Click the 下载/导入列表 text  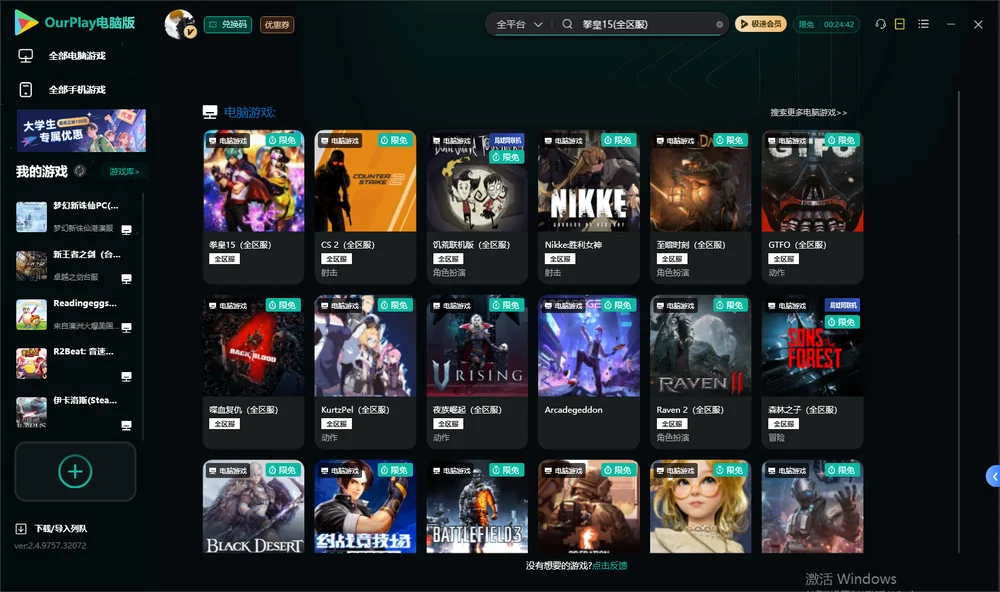tap(61, 529)
